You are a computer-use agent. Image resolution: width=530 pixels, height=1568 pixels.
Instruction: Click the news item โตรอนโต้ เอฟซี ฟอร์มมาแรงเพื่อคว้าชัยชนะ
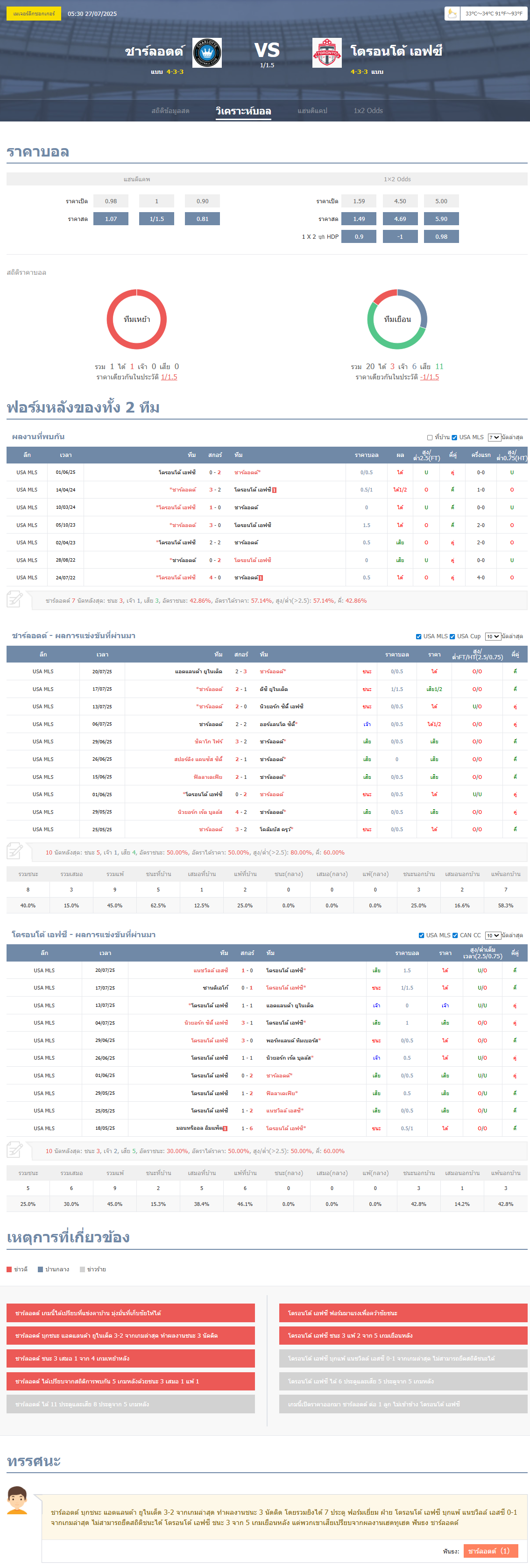click(x=403, y=1313)
